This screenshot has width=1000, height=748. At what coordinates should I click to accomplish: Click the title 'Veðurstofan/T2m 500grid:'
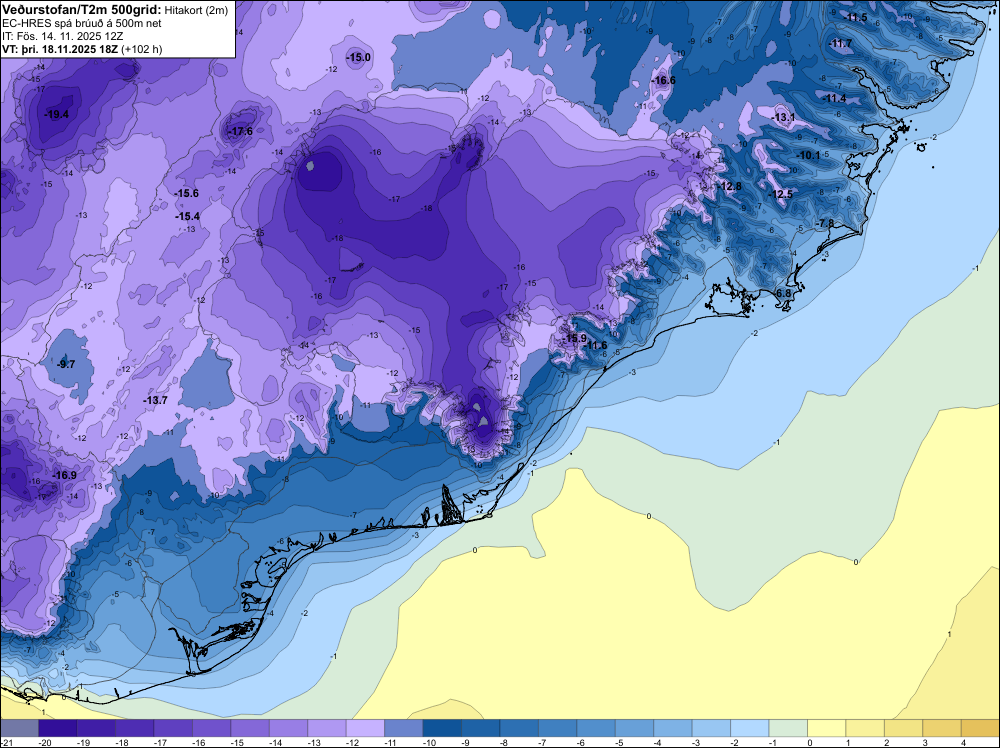click(x=82, y=9)
